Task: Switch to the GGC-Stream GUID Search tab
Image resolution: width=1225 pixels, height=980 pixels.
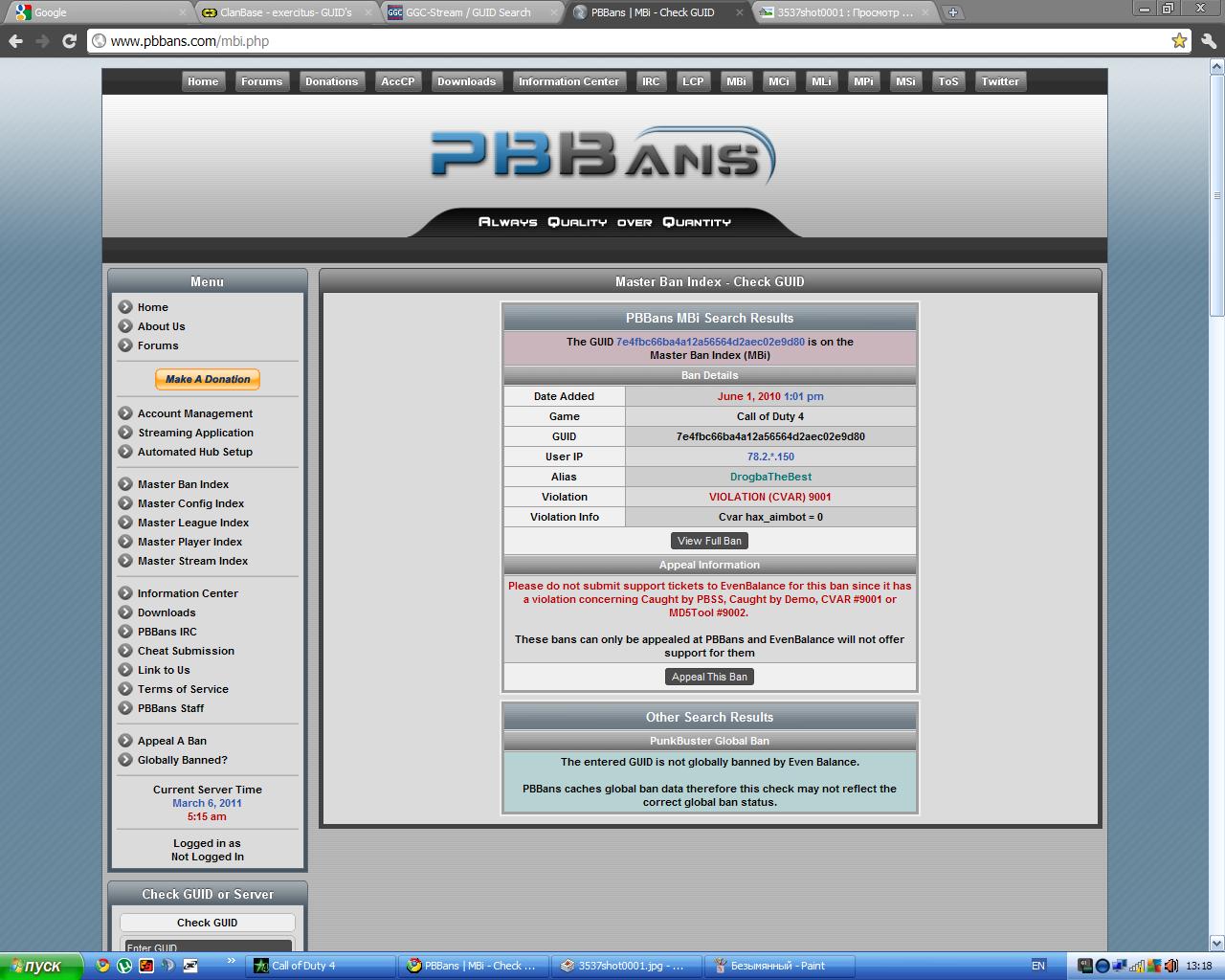Action: [471, 12]
